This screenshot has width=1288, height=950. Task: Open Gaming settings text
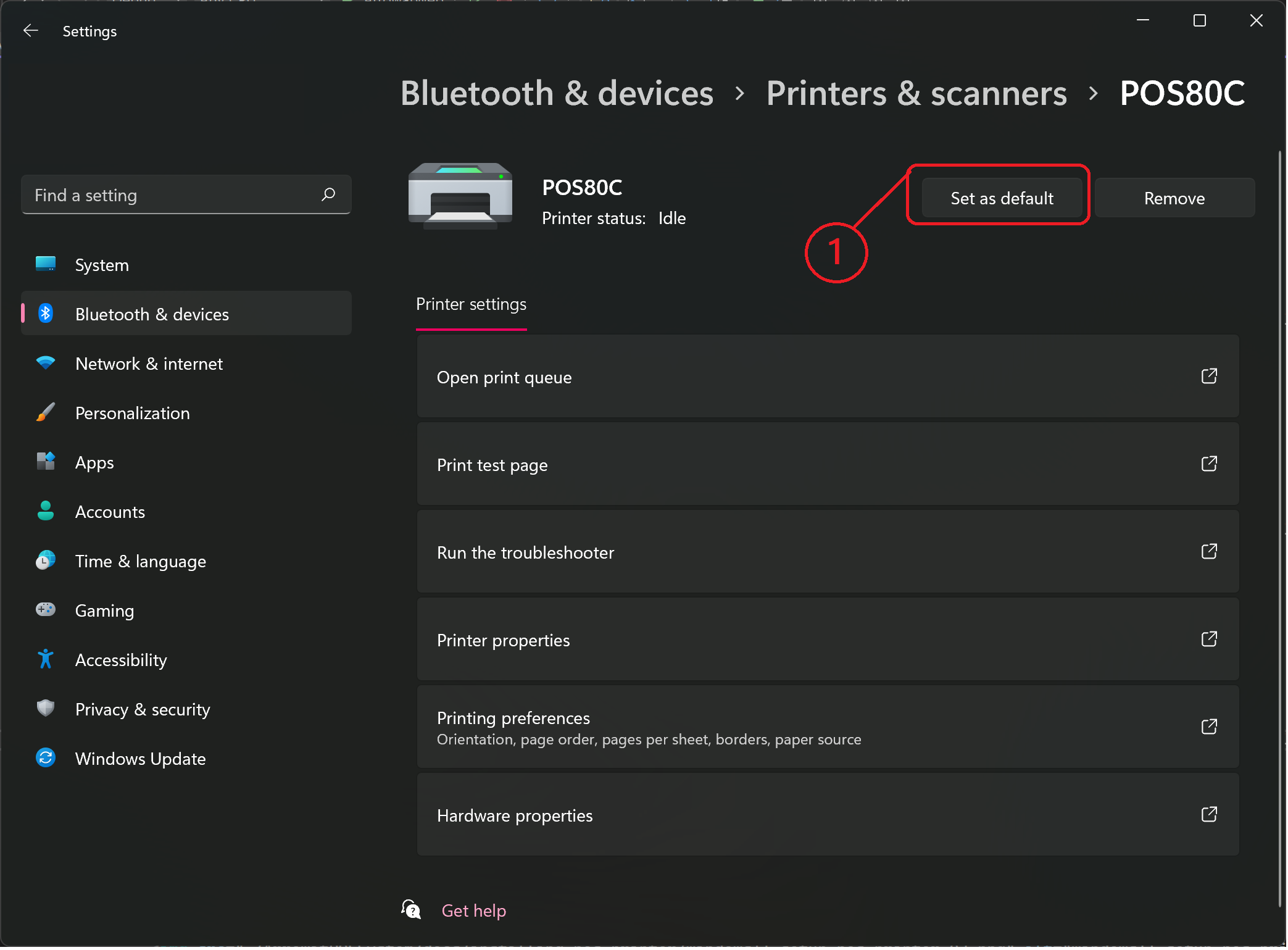point(105,611)
